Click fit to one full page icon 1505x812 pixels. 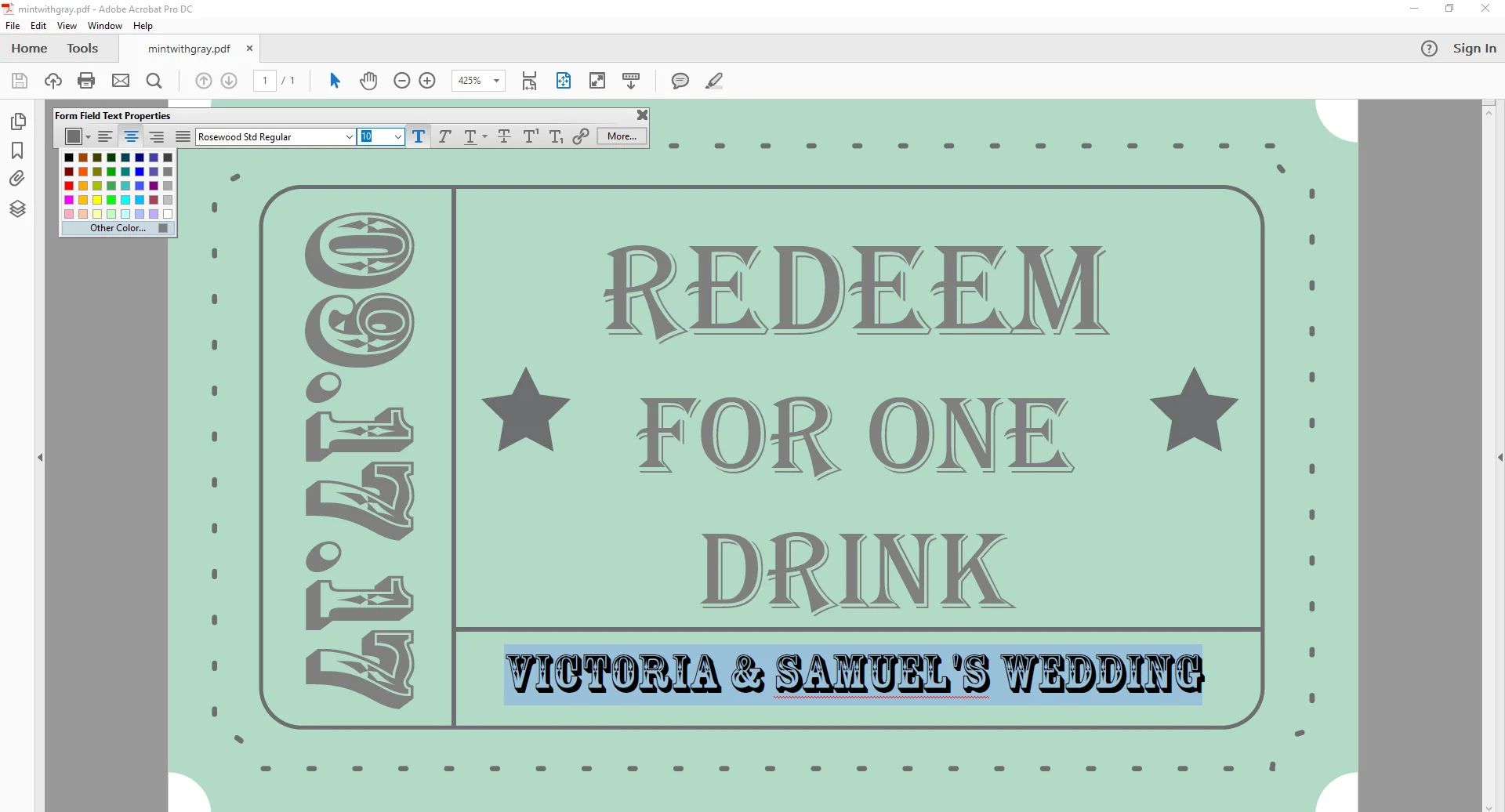pos(564,81)
